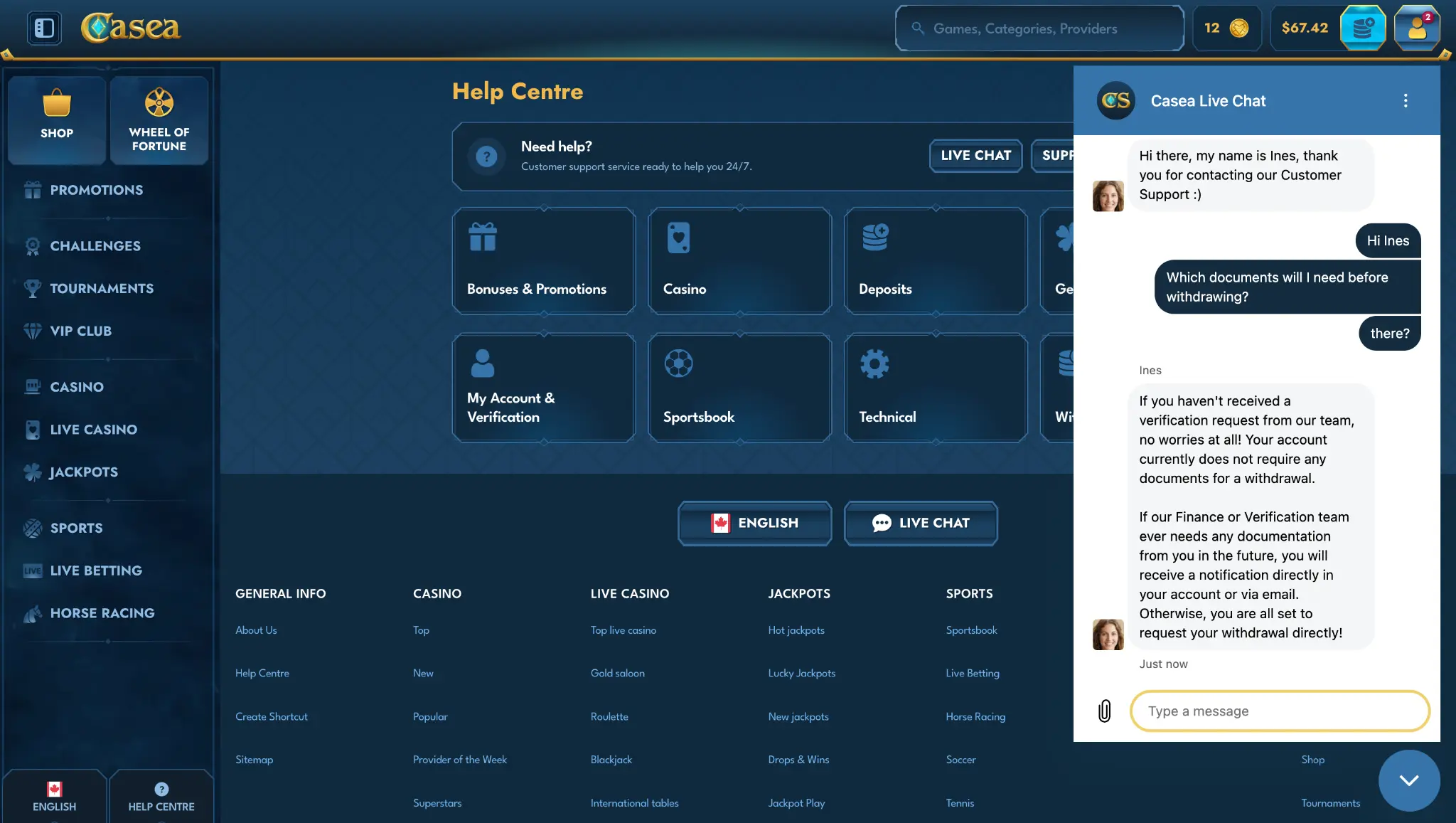Open the Top live casino link
Screen dimensions: 1456x823
click(x=623, y=630)
